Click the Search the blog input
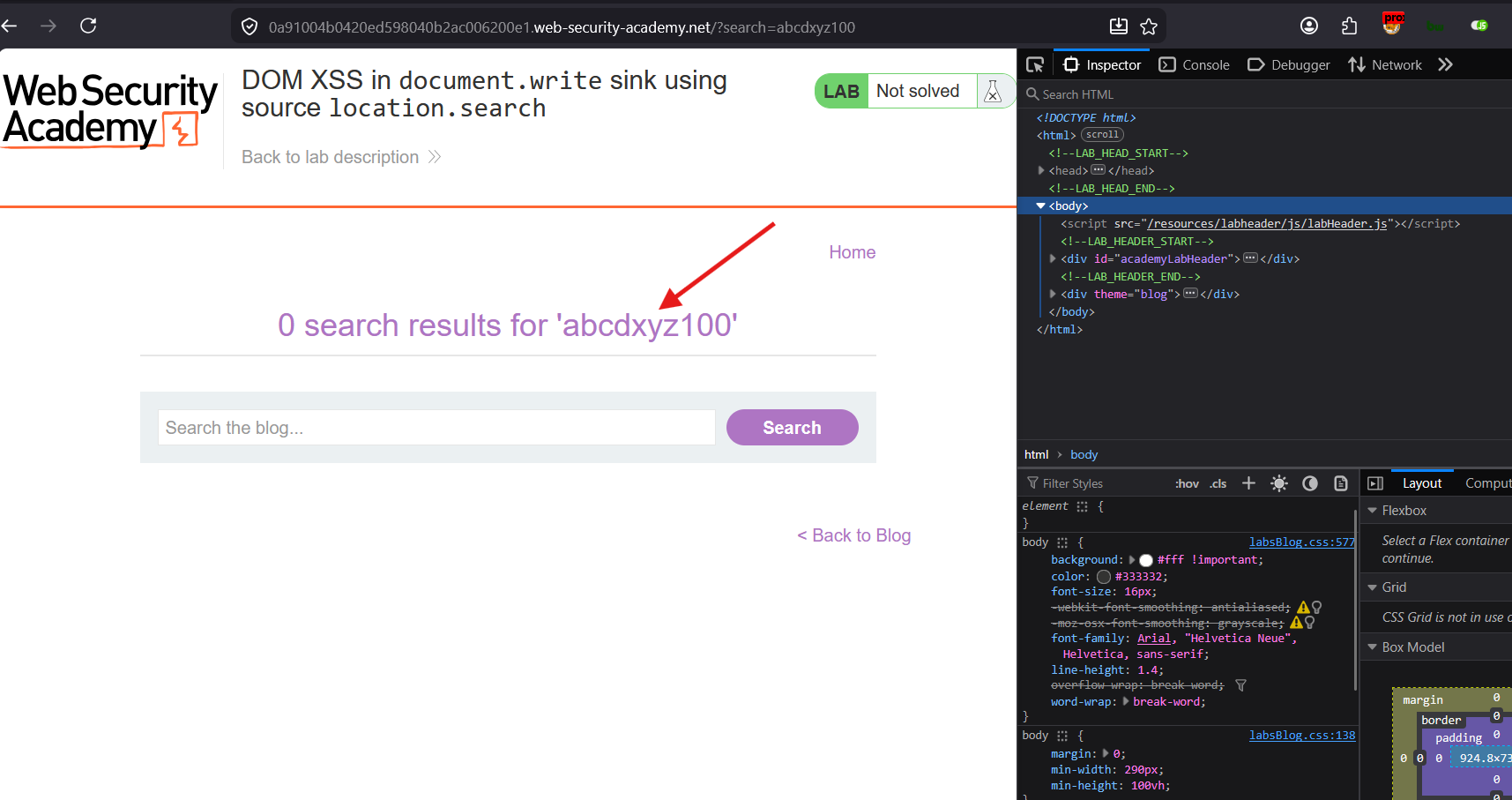Image resolution: width=1512 pixels, height=800 pixels. 436,428
